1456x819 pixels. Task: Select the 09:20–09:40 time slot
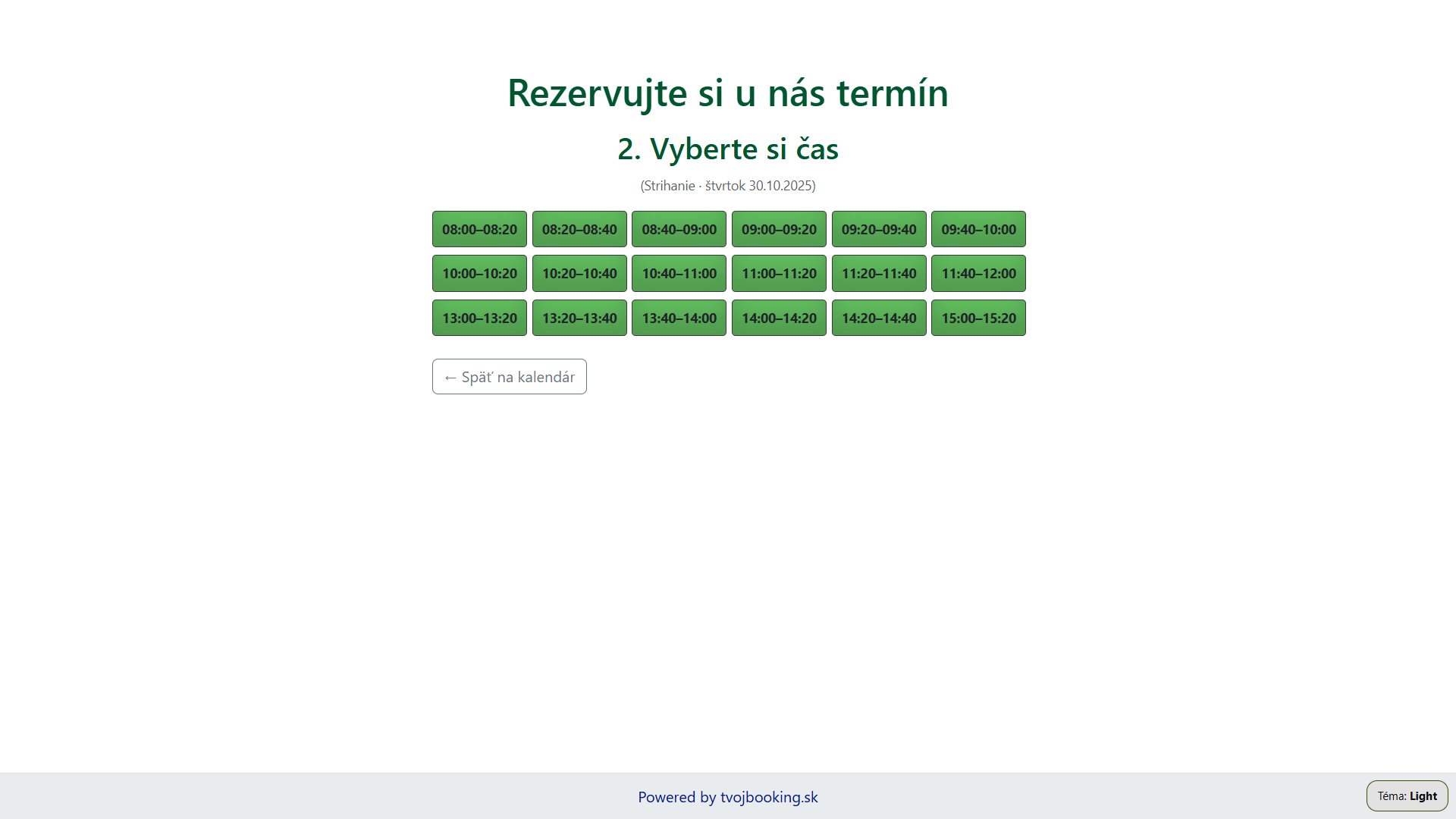click(x=879, y=229)
